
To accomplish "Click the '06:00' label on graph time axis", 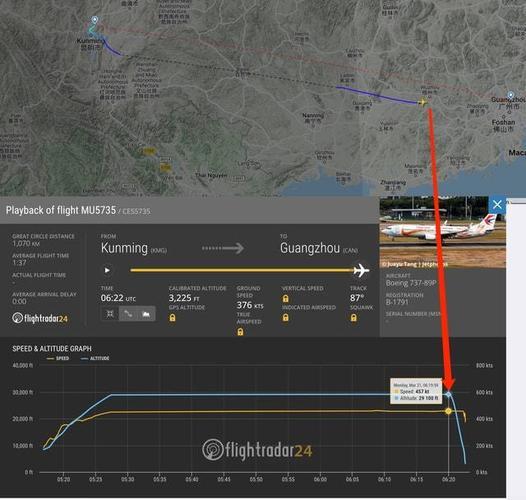I will (320, 479).
